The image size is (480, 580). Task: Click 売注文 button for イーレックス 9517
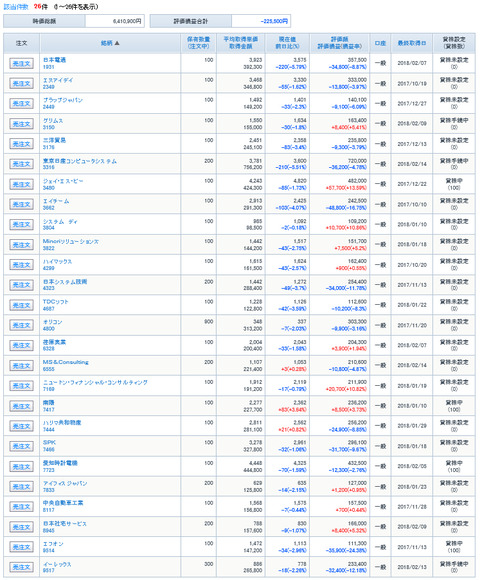tap(21, 567)
